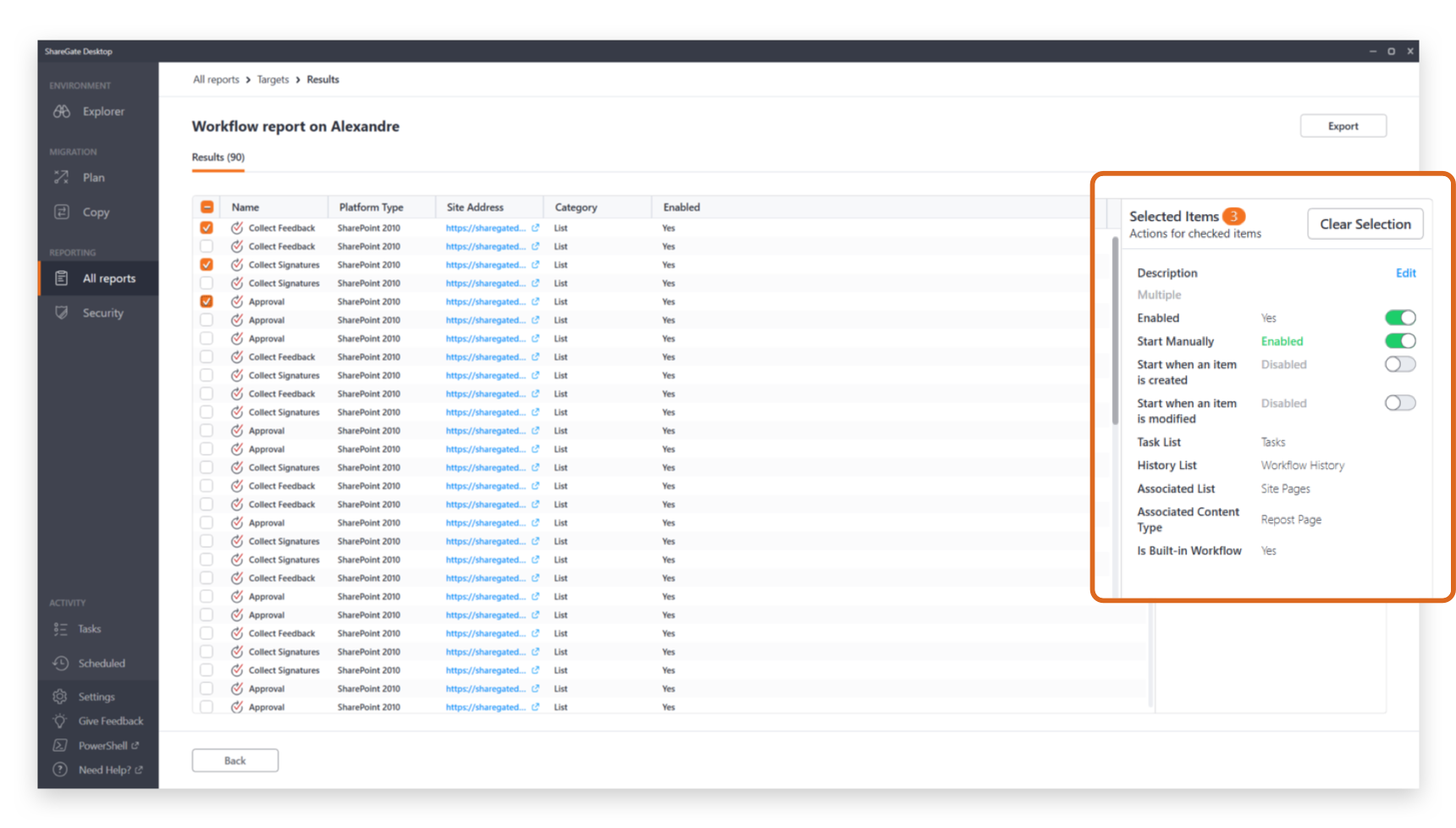The image size is (1456, 828).
Task: Click the details panel scrollbar thumb
Action: click(x=1115, y=331)
